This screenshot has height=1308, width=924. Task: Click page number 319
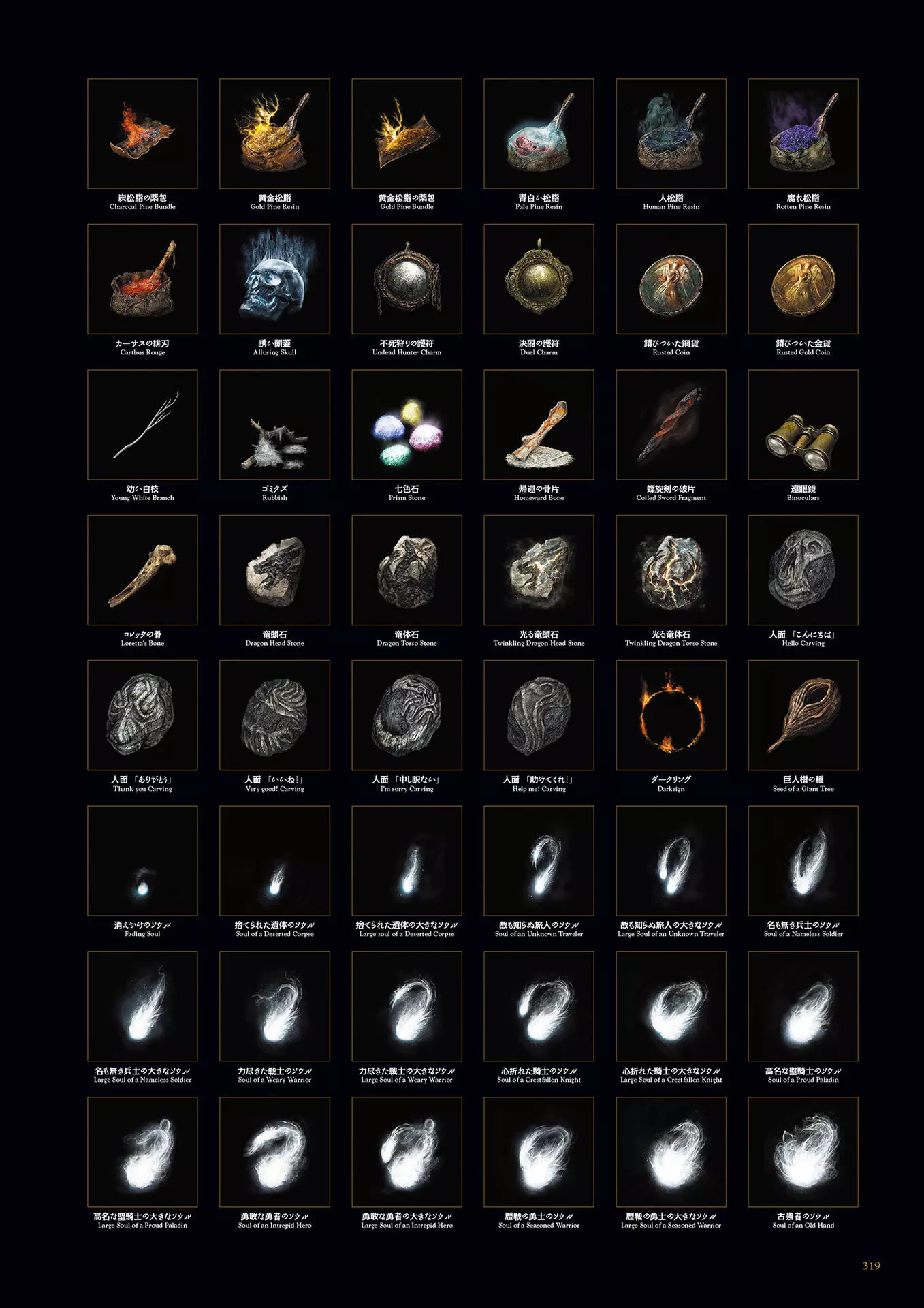[871, 1266]
